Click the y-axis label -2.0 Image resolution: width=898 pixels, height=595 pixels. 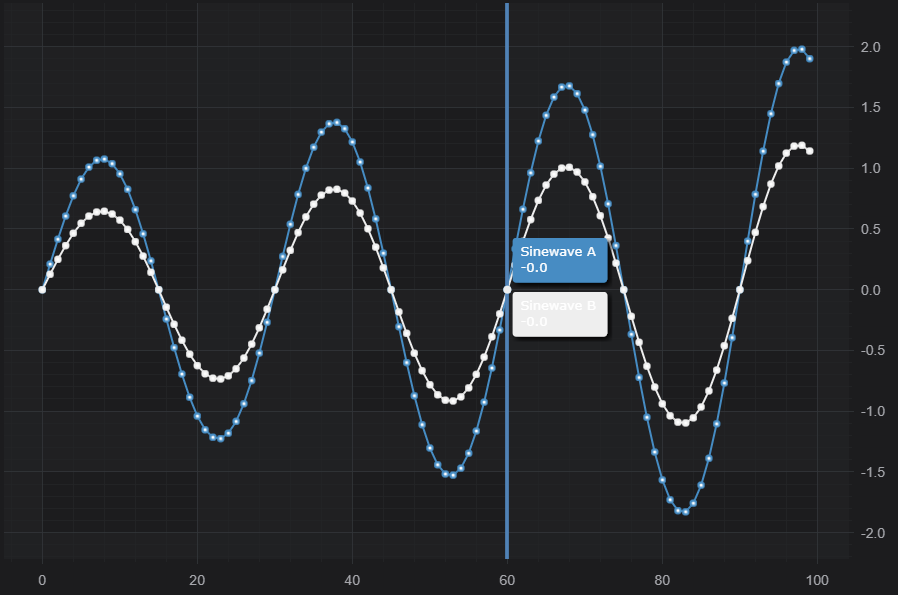pos(868,533)
